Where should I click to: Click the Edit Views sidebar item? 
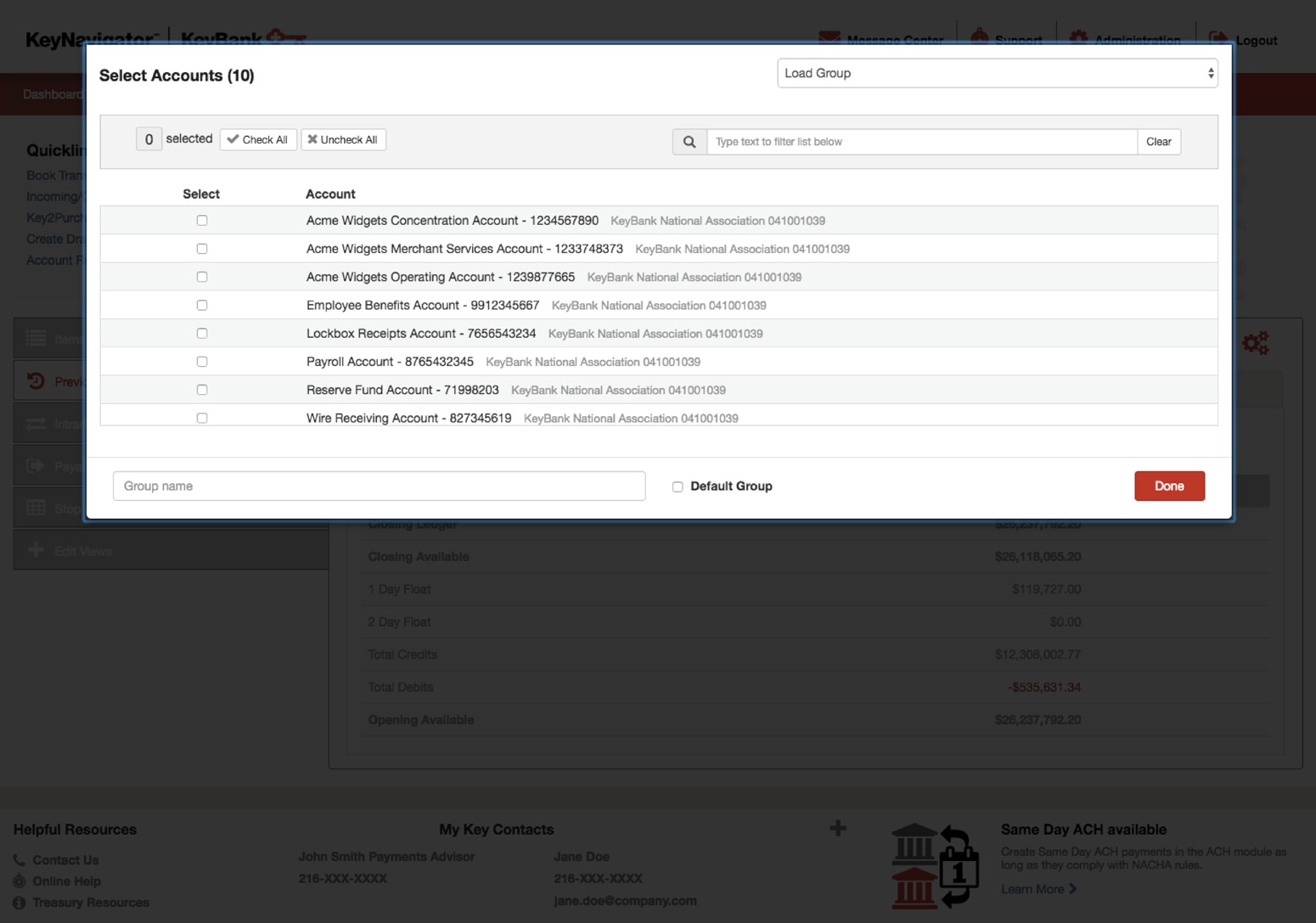(x=171, y=550)
